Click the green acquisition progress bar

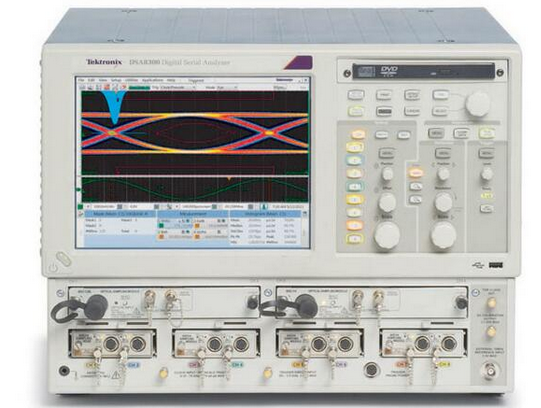pos(139,88)
